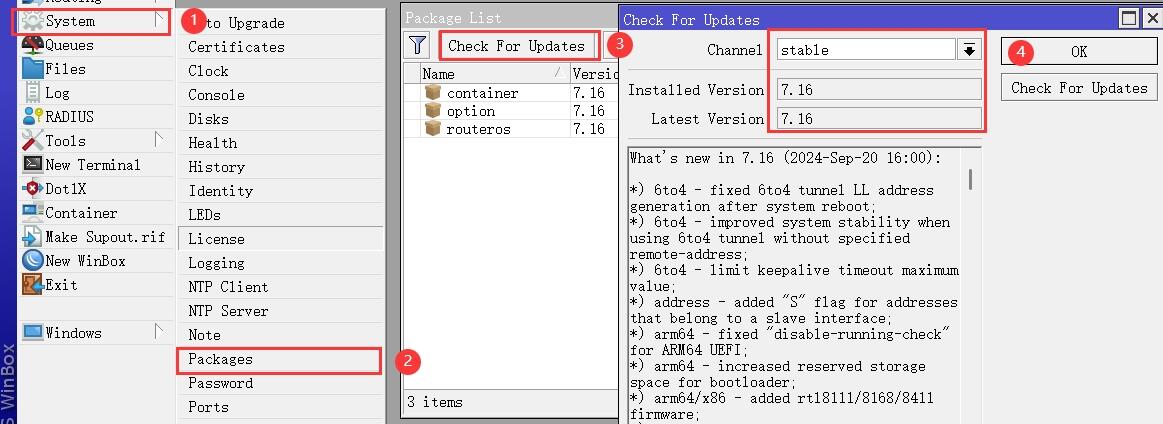1163x424 pixels.
Task: Open the Queues menu item
Action: [95, 45]
